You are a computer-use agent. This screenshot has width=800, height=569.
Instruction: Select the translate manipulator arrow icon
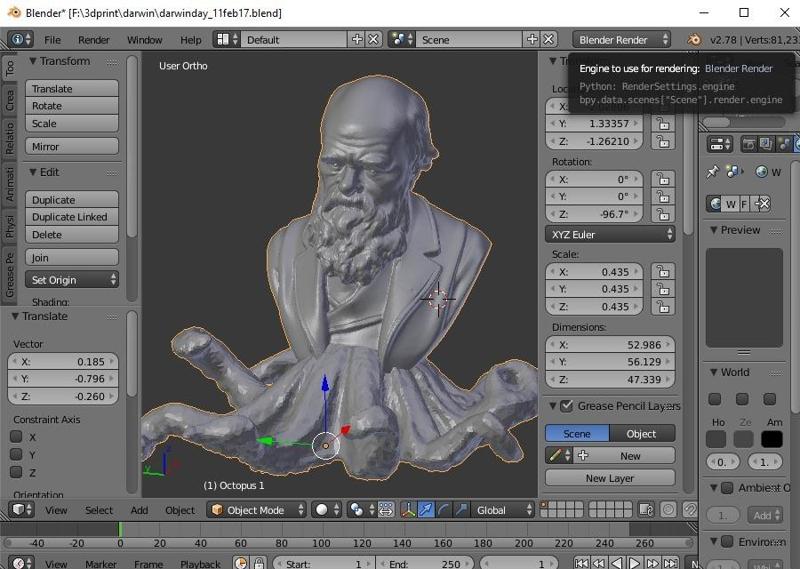426,510
